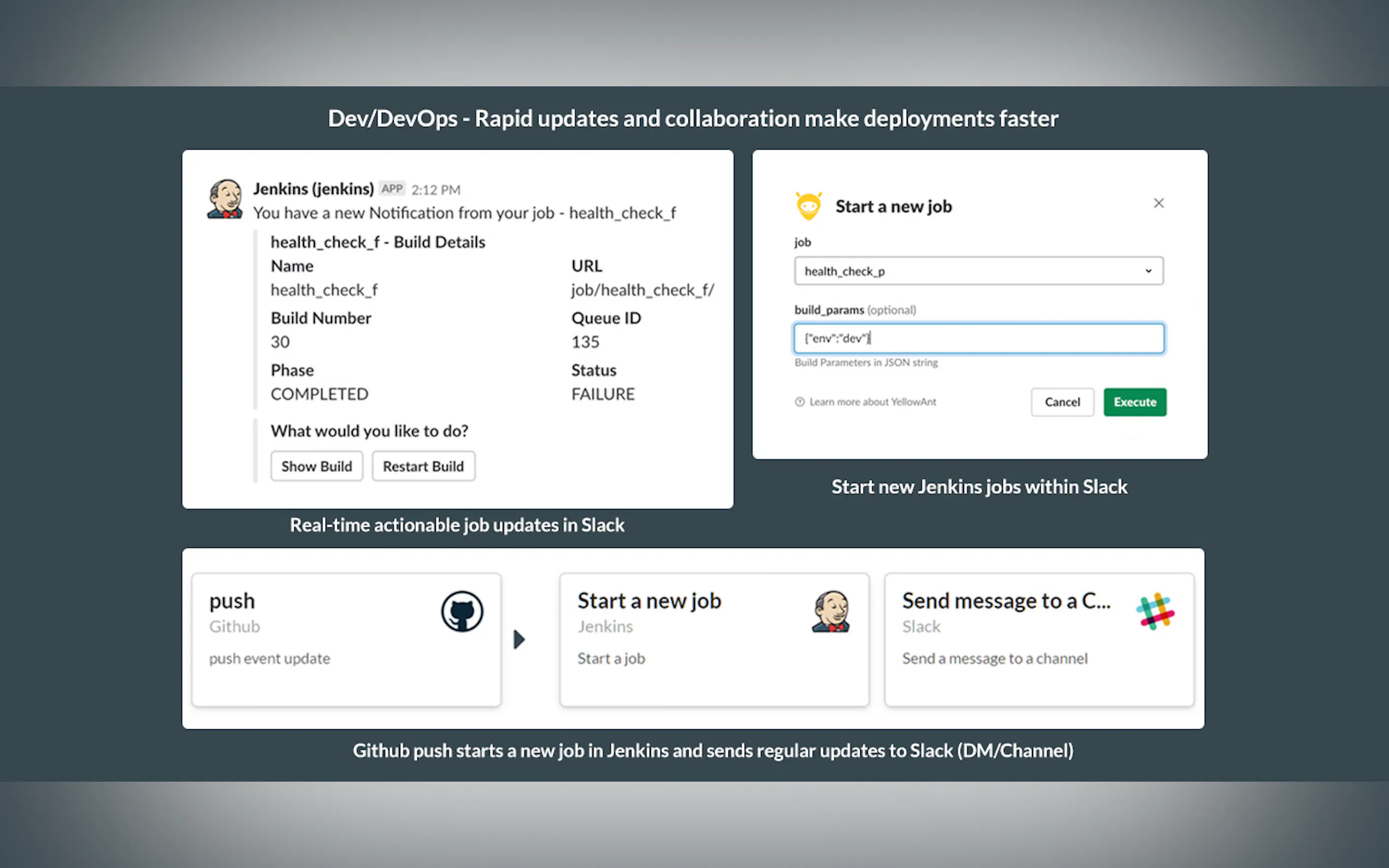The height and width of the screenshot is (868, 1389).
Task: Click the job dropdown chevron arrow
Action: 1148,271
